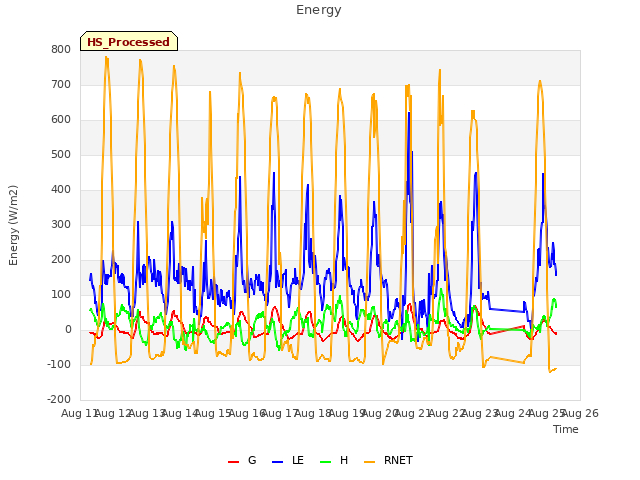
Task: Click the green H legend color marker
Action: [x=325, y=462]
